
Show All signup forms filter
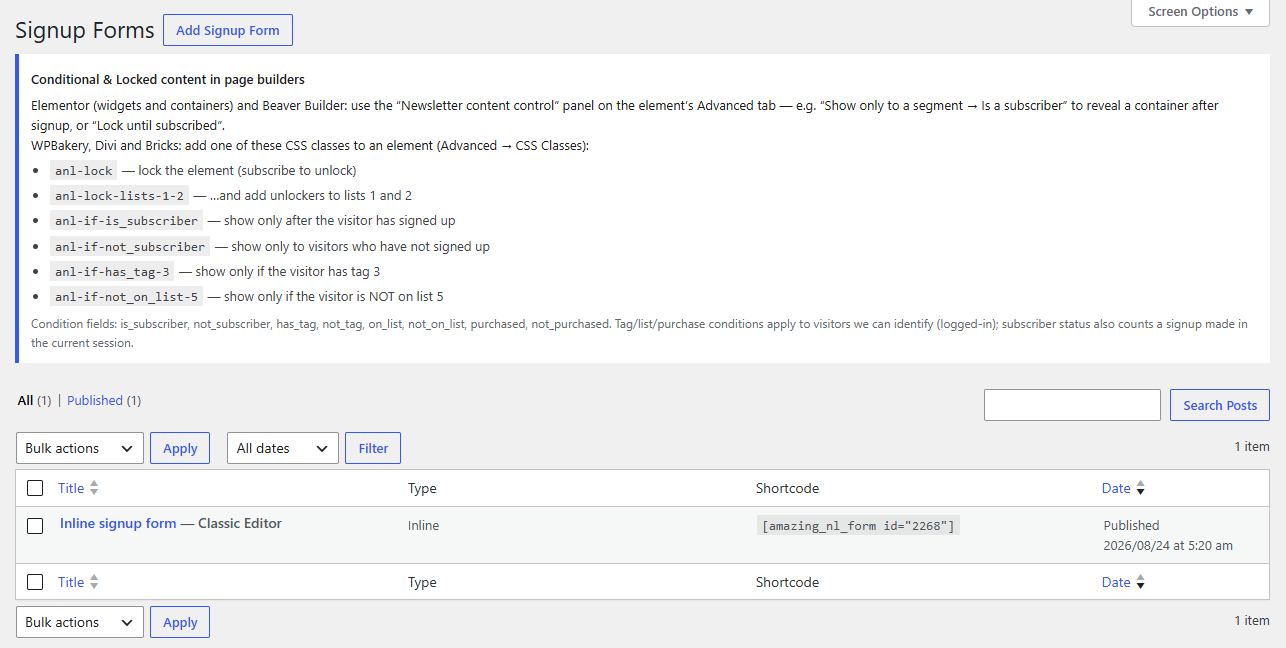(26, 400)
